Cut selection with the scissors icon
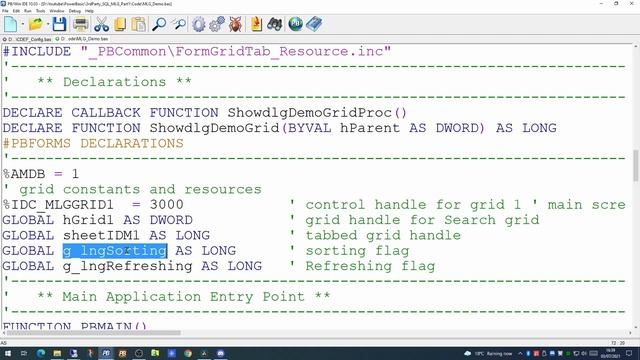640x360 pixels. coord(101,24)
